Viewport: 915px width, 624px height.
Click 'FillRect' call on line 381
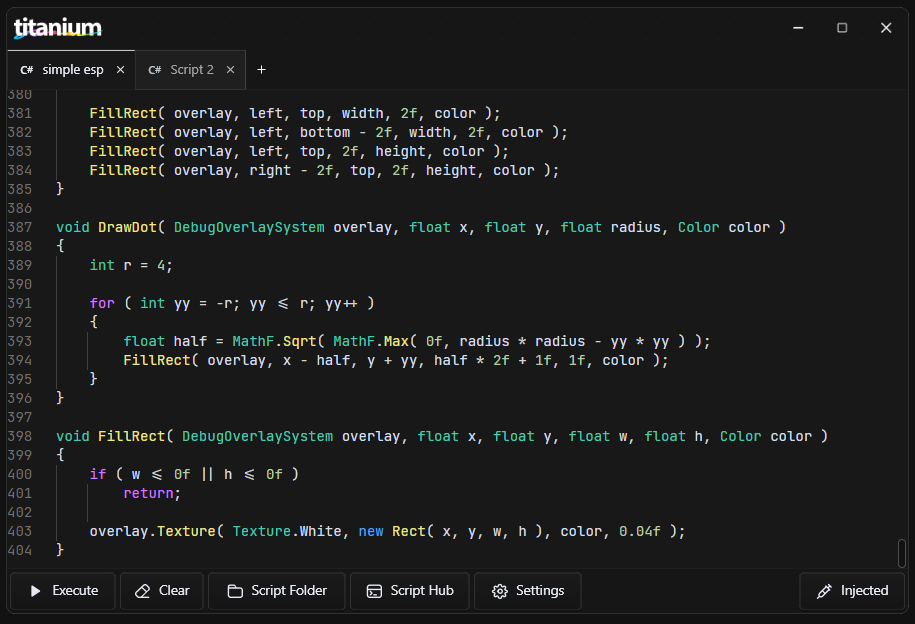pyautogui.click(x=123, y=113)
